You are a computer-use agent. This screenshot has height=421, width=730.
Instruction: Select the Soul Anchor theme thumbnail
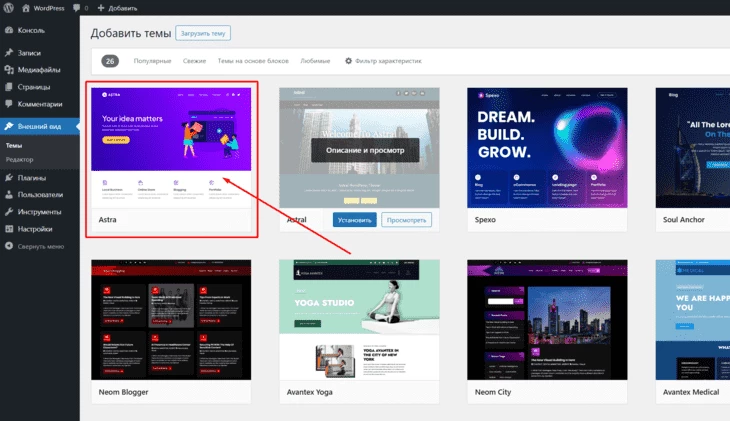pyautogui.click(x=693, y=148)
